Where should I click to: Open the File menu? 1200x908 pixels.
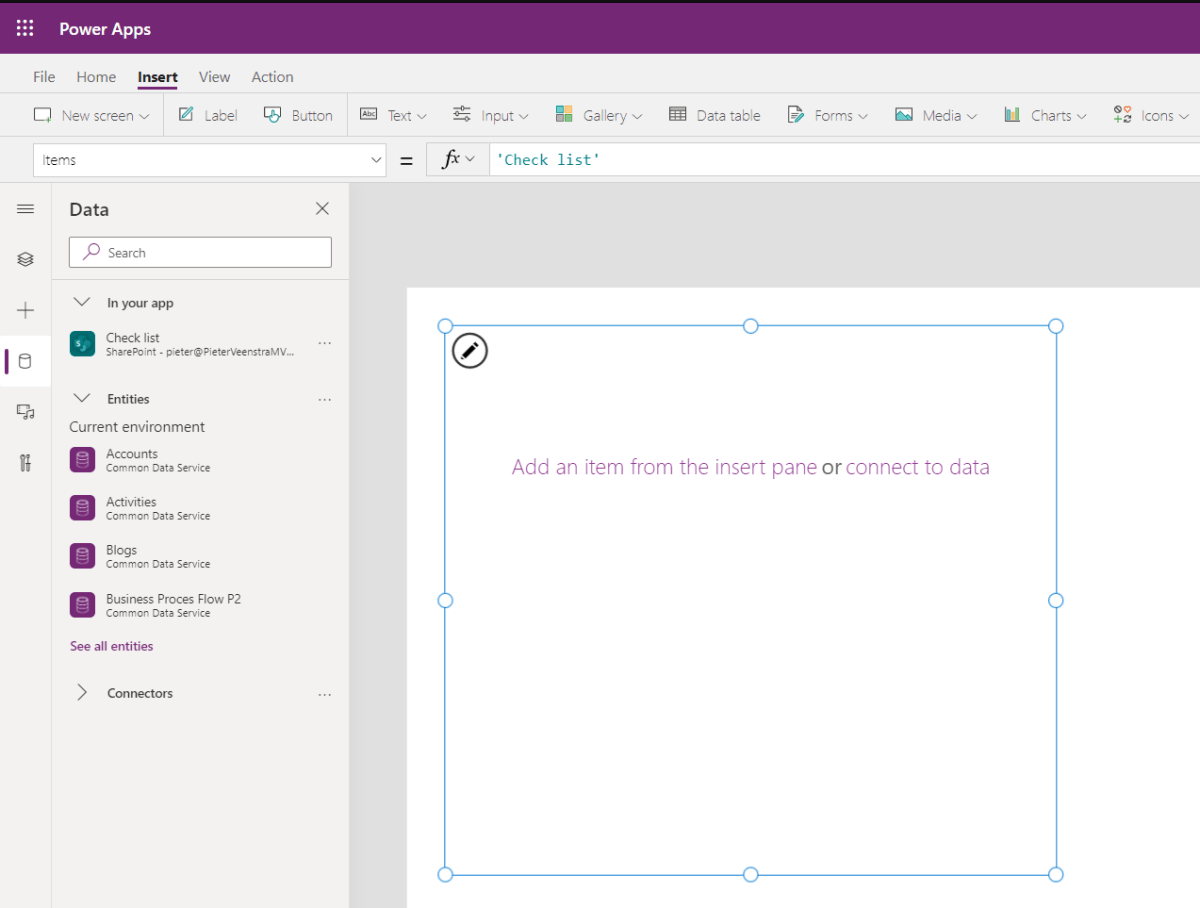[x=43, y=76]
